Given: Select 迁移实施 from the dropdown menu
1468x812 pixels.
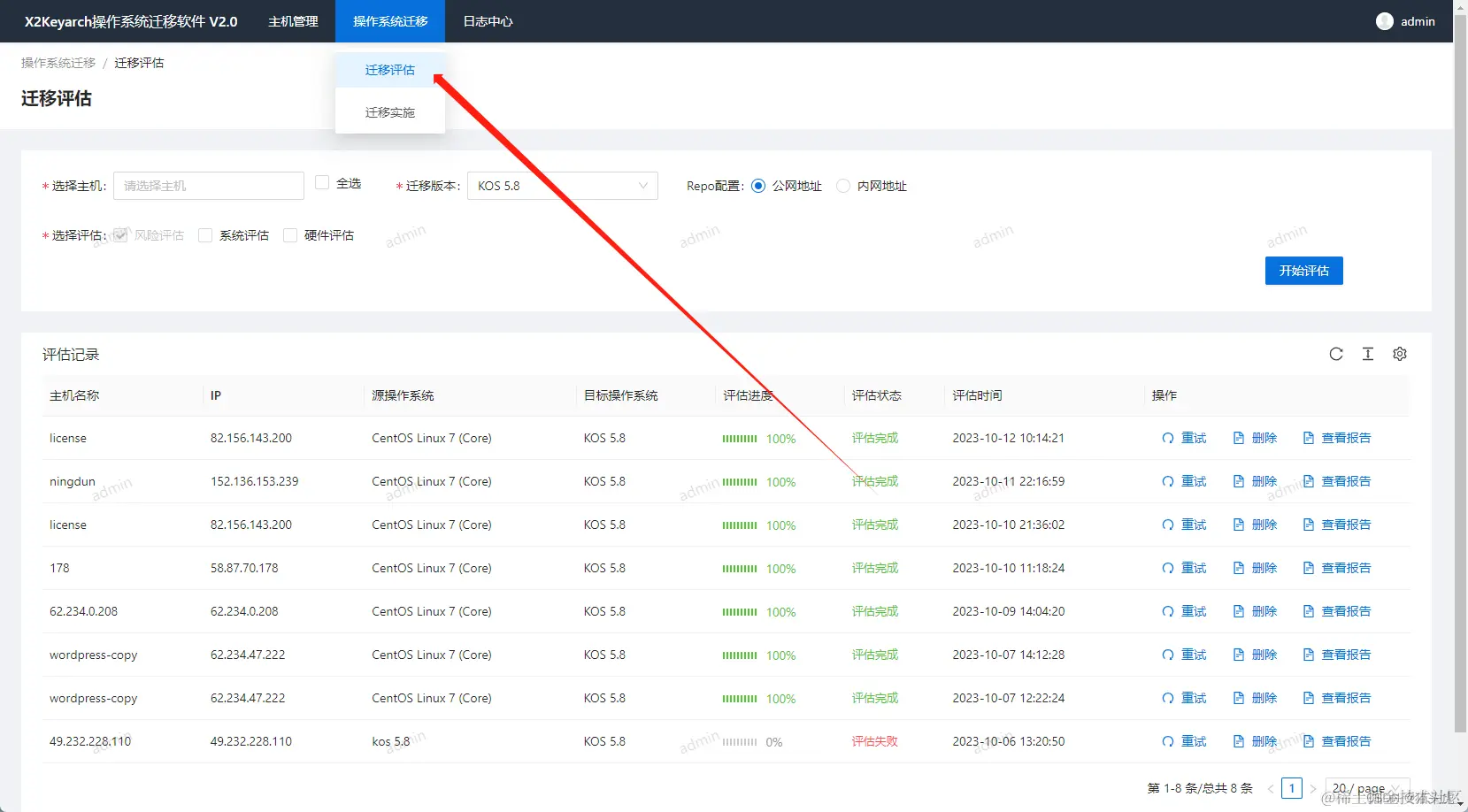Looking at the screenshot, I should pos(390,112).
